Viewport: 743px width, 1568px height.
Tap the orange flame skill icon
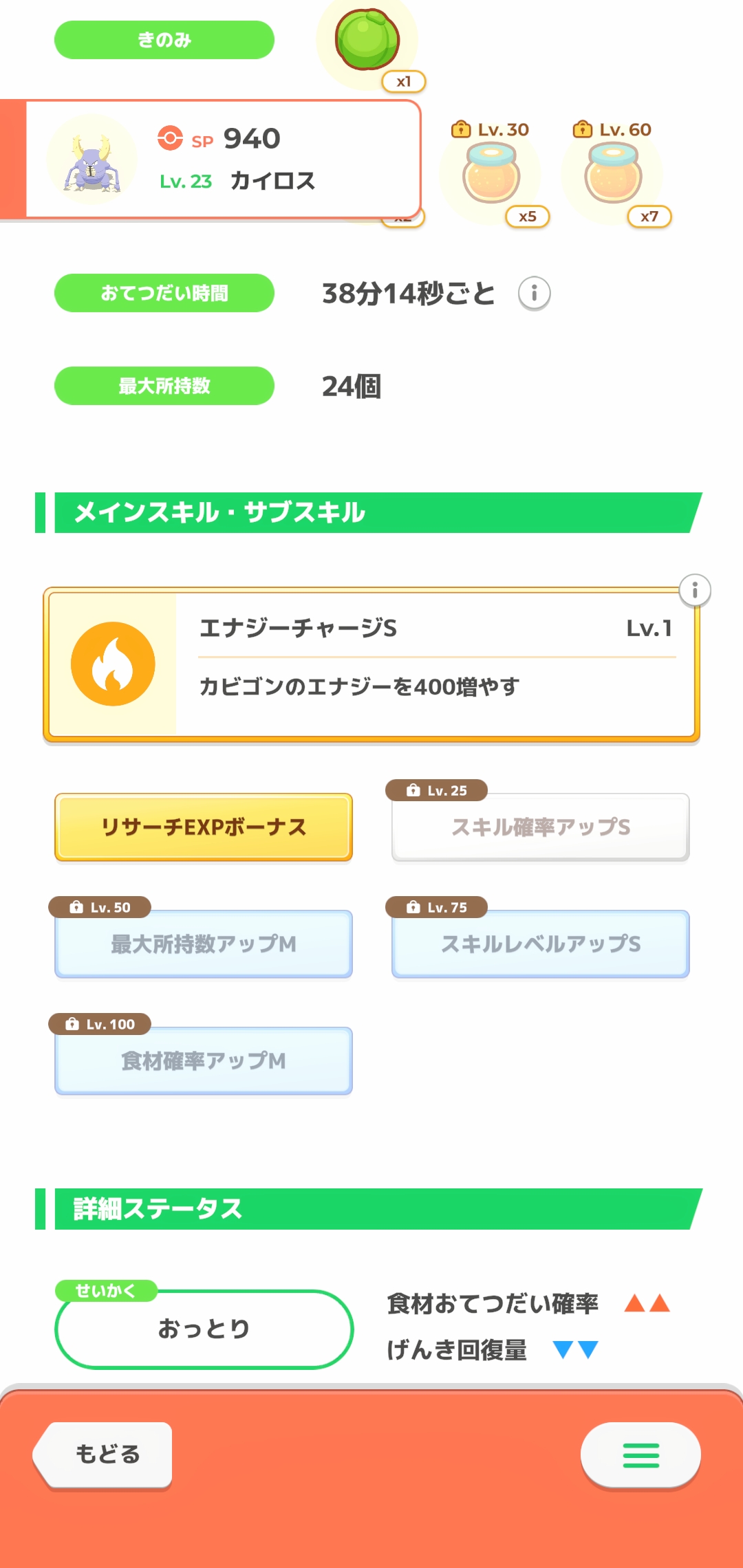(x=113, y=664)
